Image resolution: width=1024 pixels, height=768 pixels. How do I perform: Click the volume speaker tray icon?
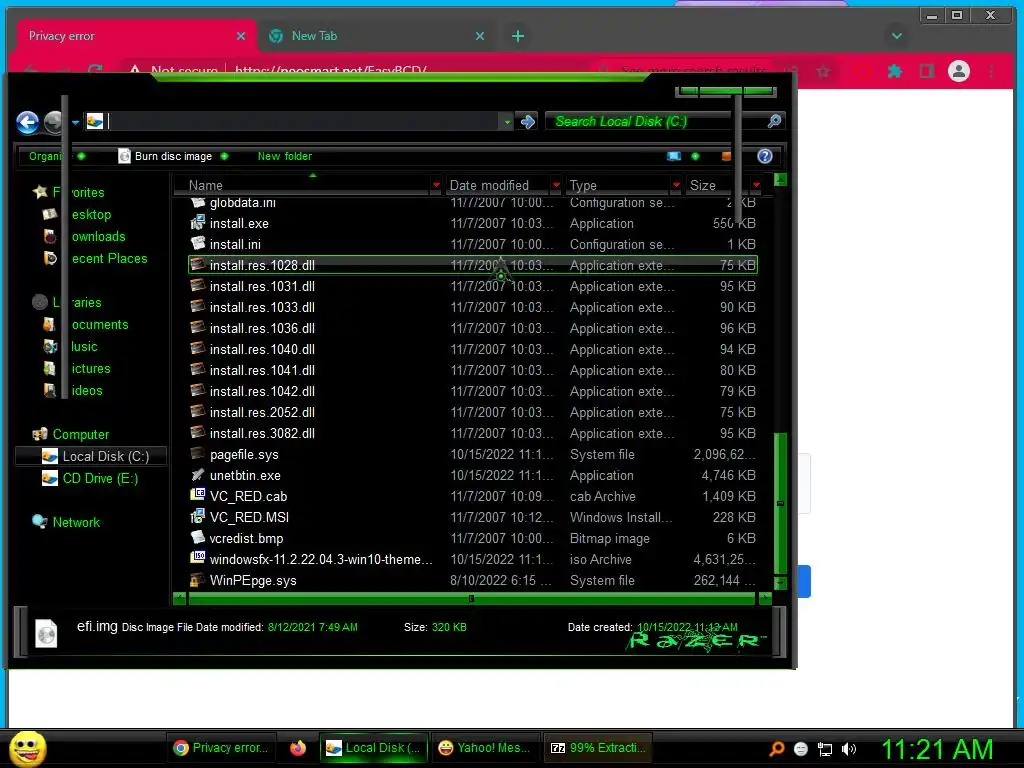[848, 749]
